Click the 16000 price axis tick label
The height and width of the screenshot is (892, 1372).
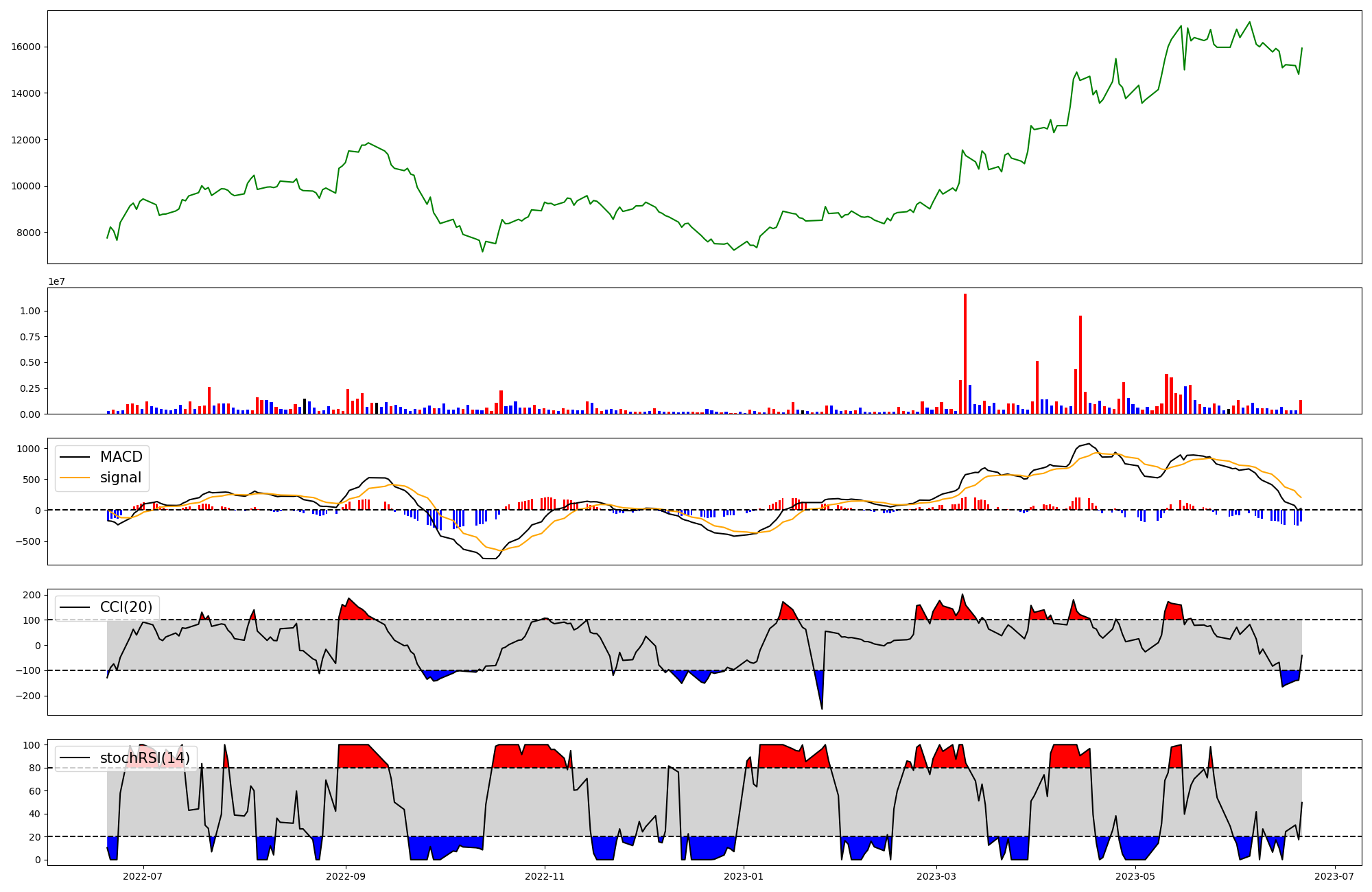pyautogui.click(x=26, y=47)
